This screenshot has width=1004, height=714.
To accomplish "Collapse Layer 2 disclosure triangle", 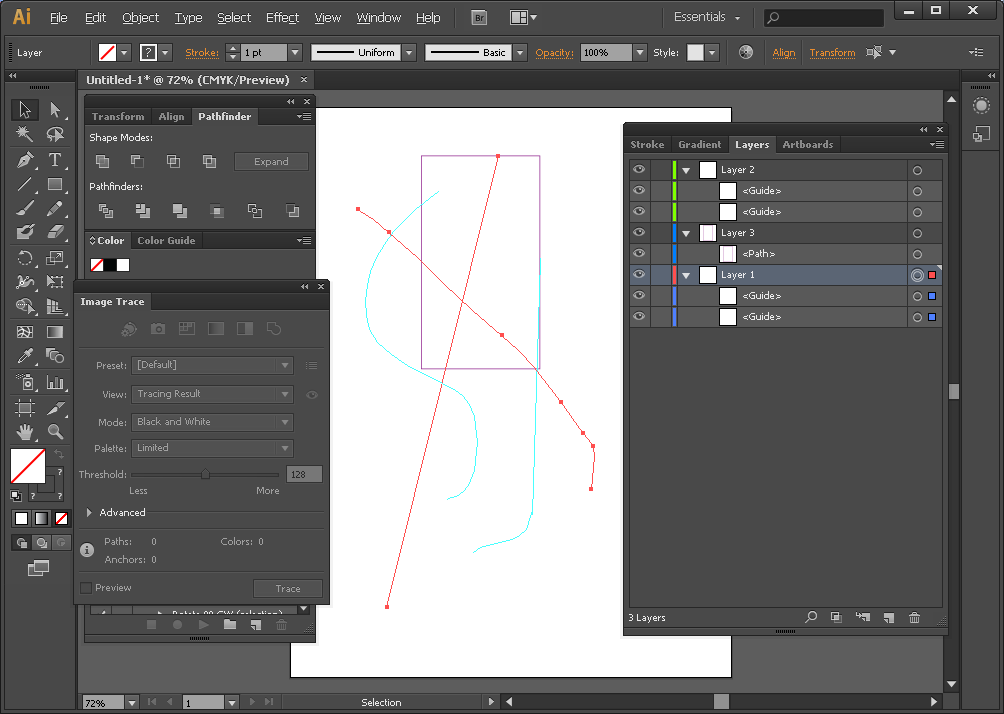I will [x=686, y=170].
